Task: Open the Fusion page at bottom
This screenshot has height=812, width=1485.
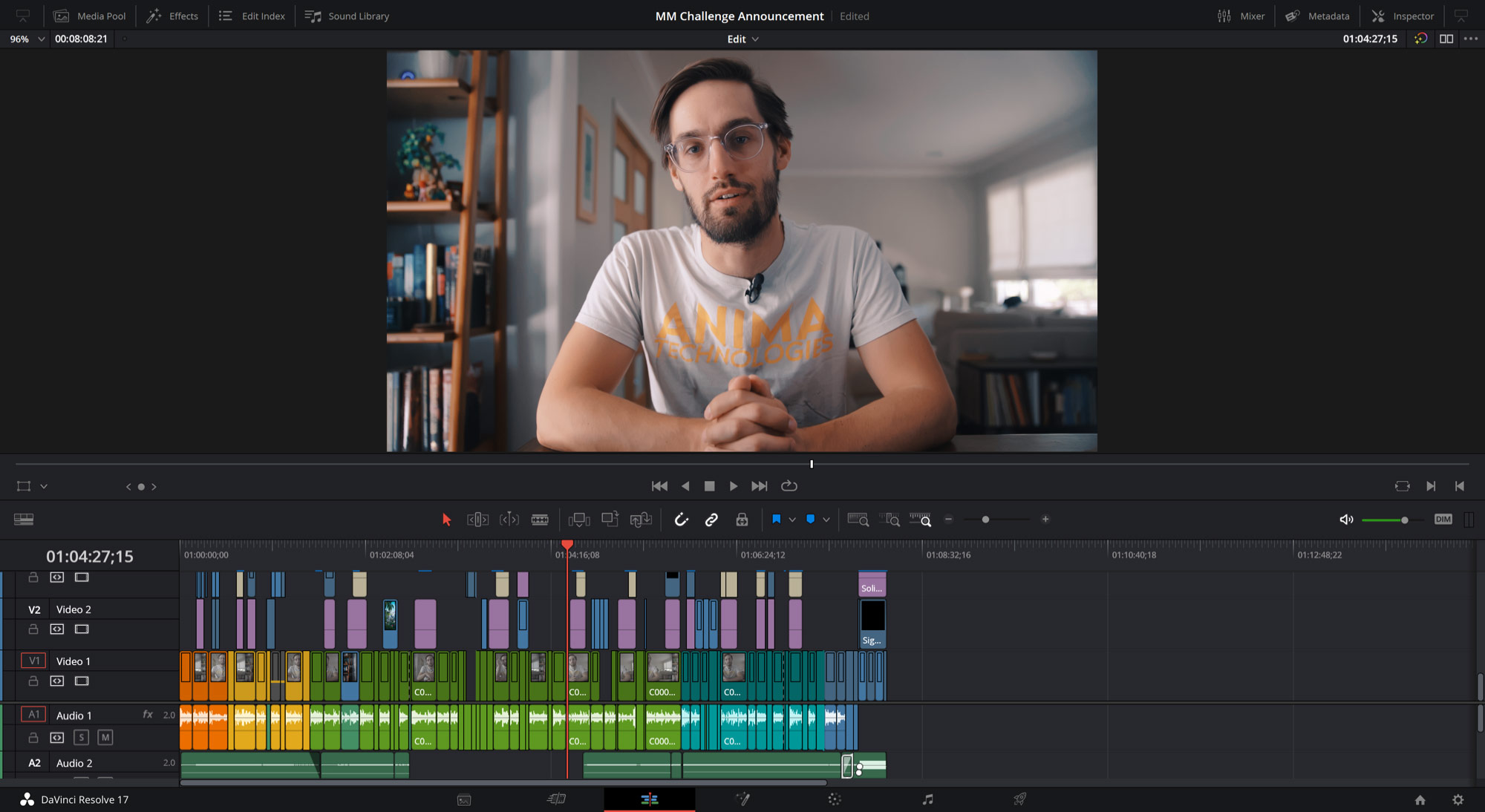Action: click(742, 799)
